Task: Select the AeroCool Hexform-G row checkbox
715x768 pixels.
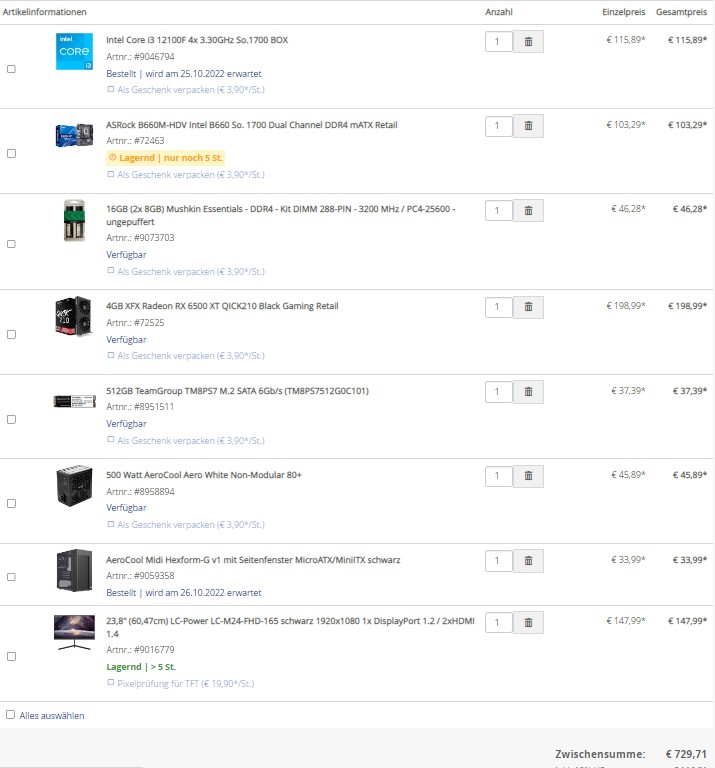Action: point(11,576)
